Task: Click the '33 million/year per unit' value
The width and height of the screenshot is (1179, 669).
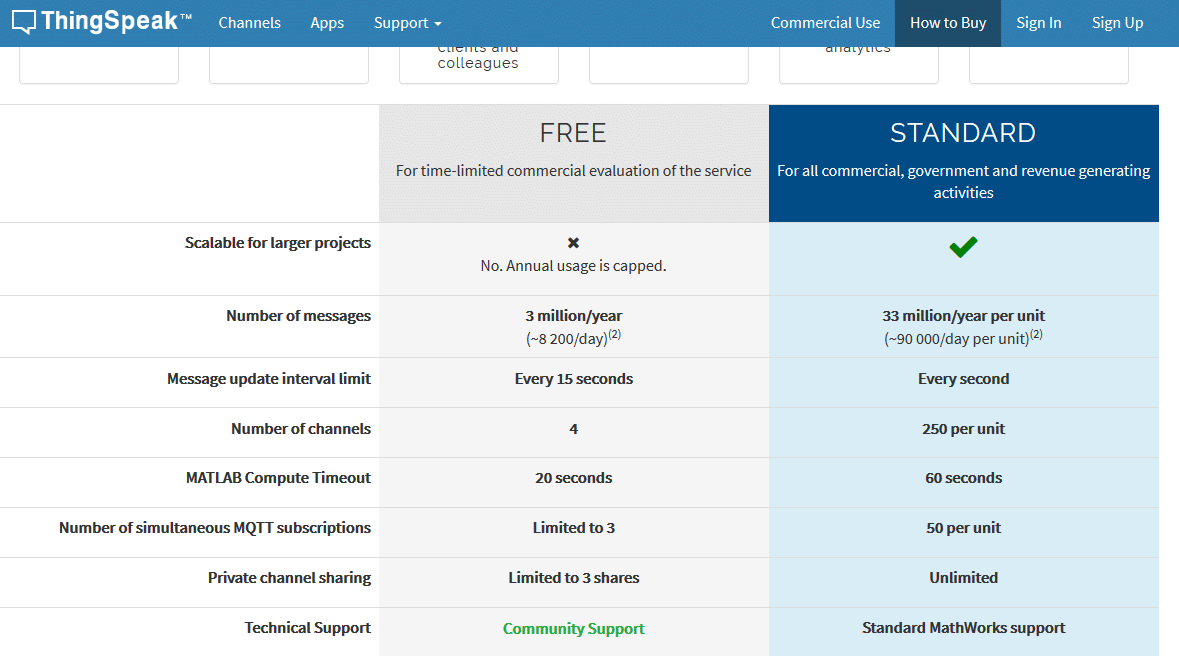Action: pyautogui.click(x=963, y=316)
